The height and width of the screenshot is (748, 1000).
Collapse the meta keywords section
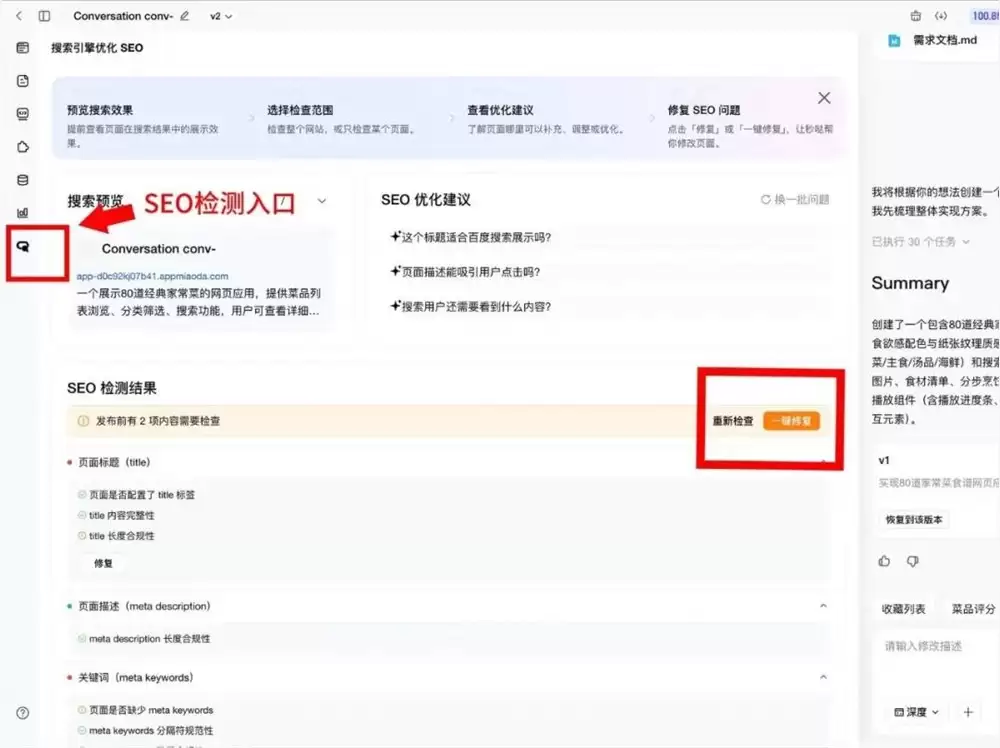[x=823, y=677]
